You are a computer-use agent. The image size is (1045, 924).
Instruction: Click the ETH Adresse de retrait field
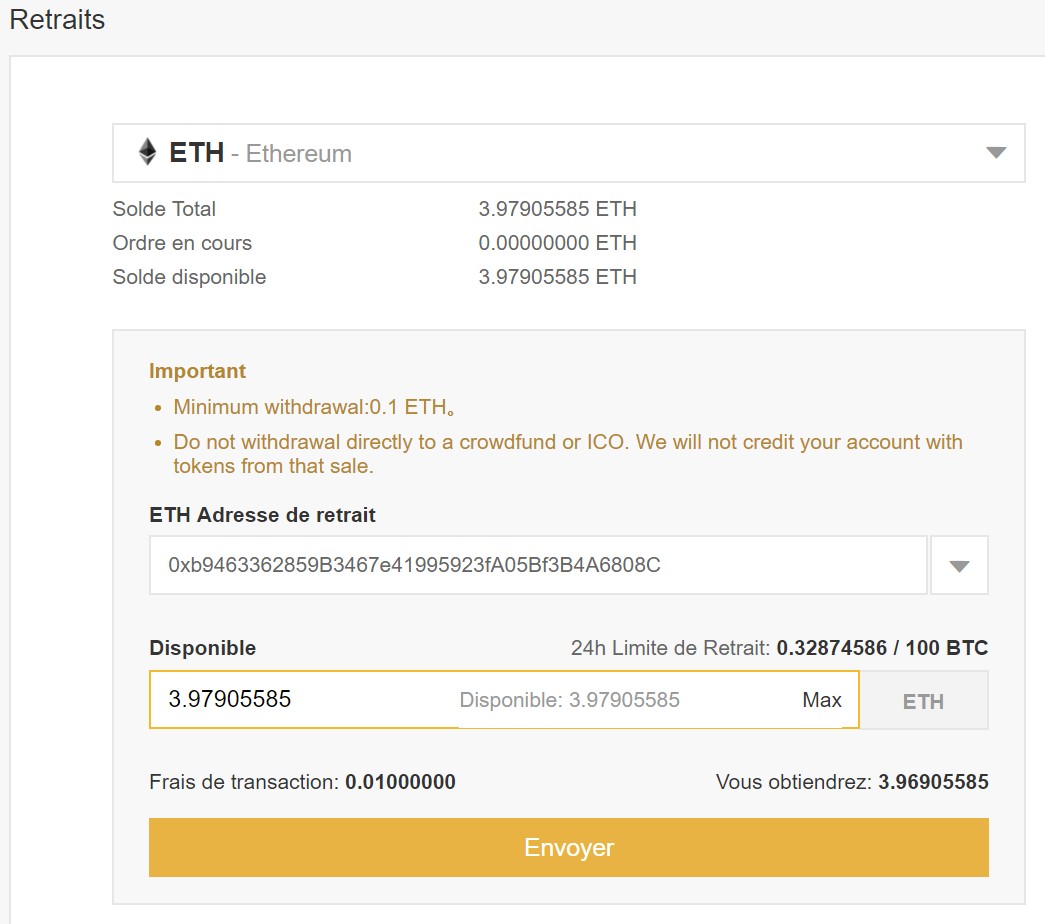(538, 565)
